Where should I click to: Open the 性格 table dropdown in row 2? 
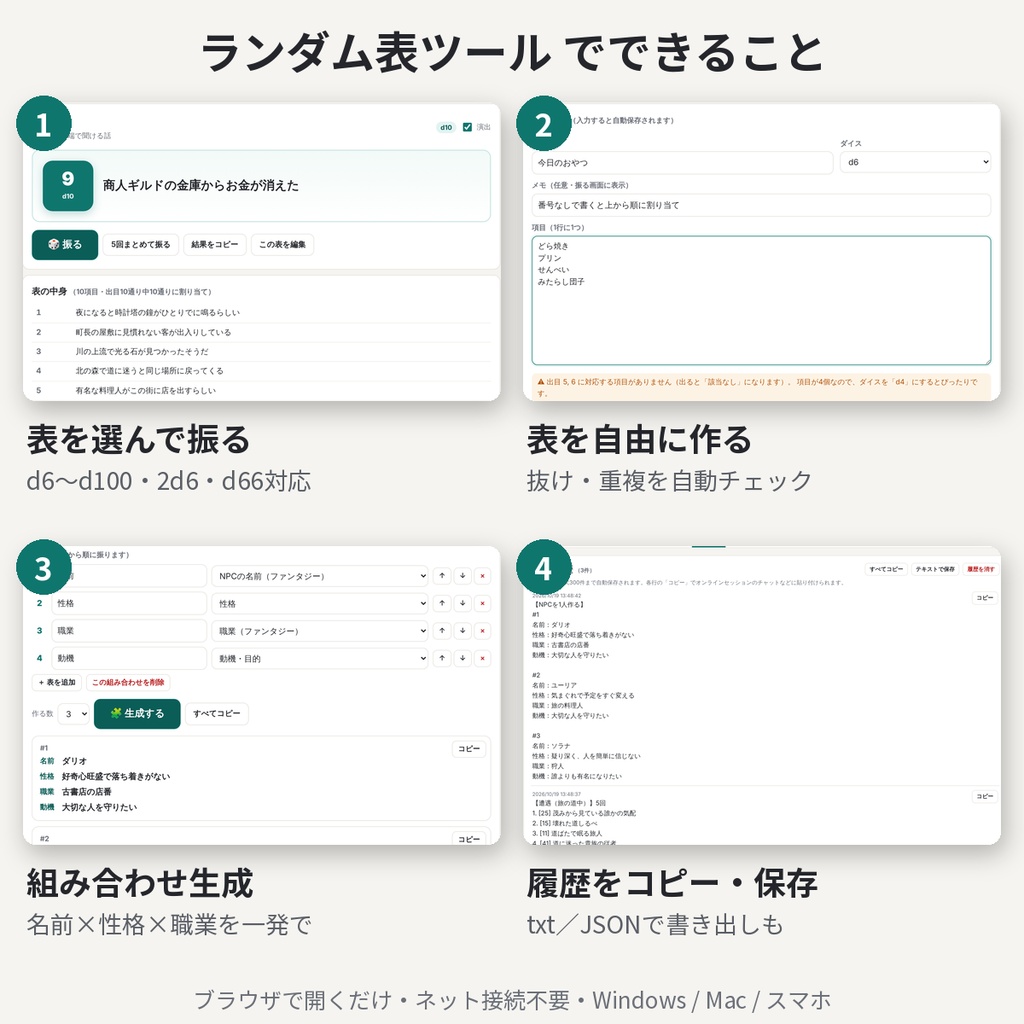click(x=320, y=603)
